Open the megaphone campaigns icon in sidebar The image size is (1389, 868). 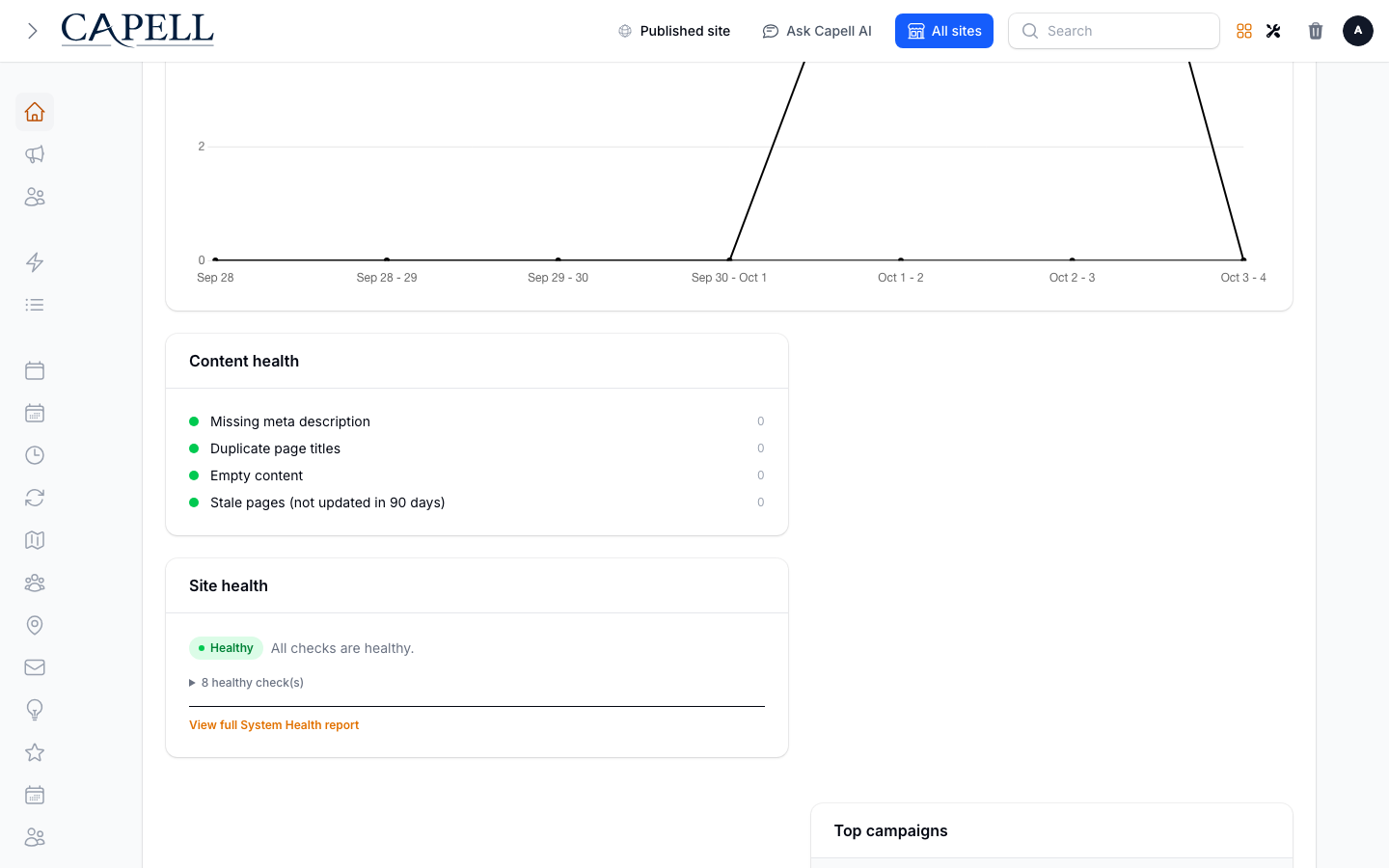click(35, 154)
